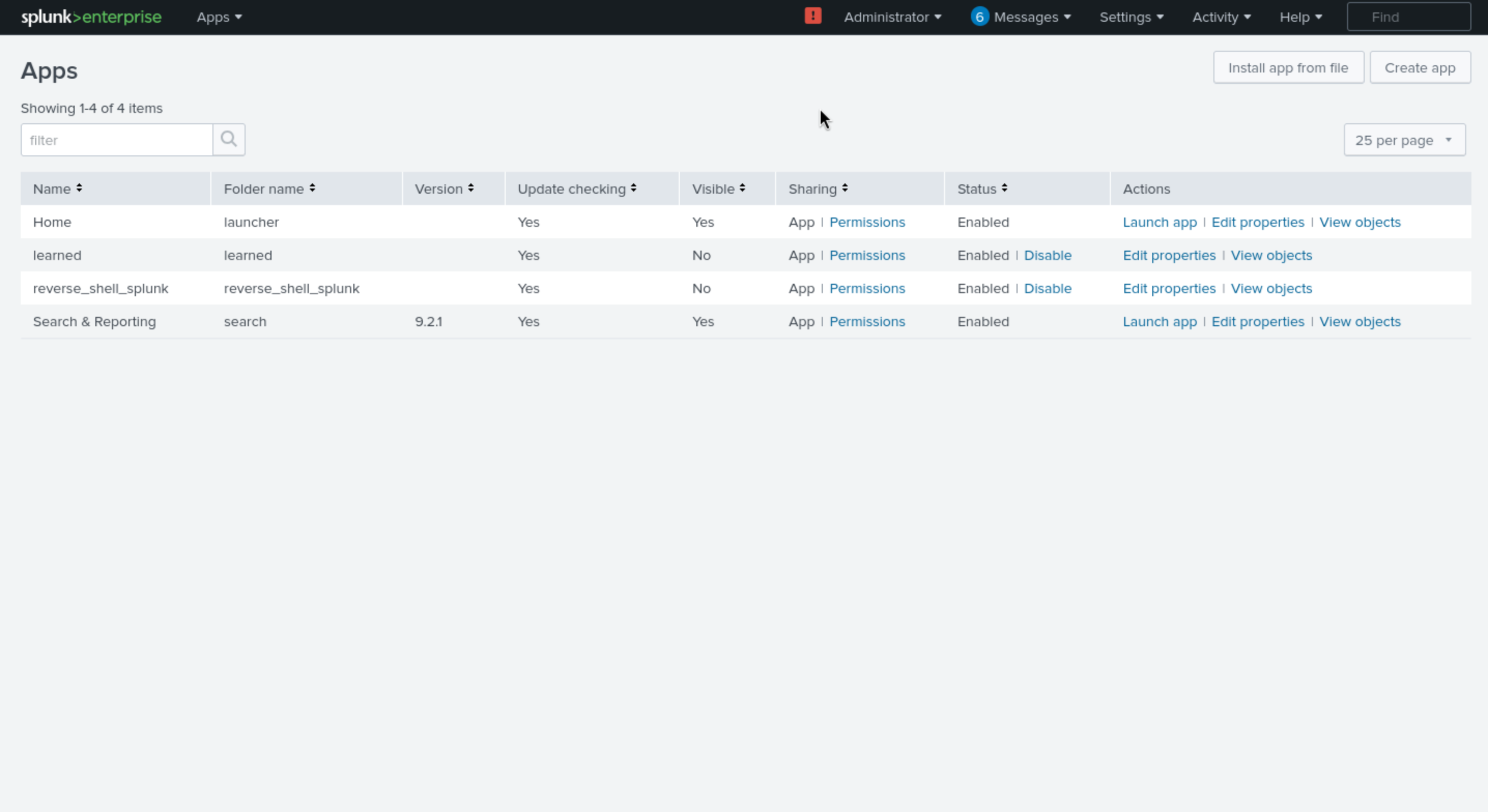The image size is (1488, 812).
Task: Expand the Apps menu in navbar
Action: point(219,17)
